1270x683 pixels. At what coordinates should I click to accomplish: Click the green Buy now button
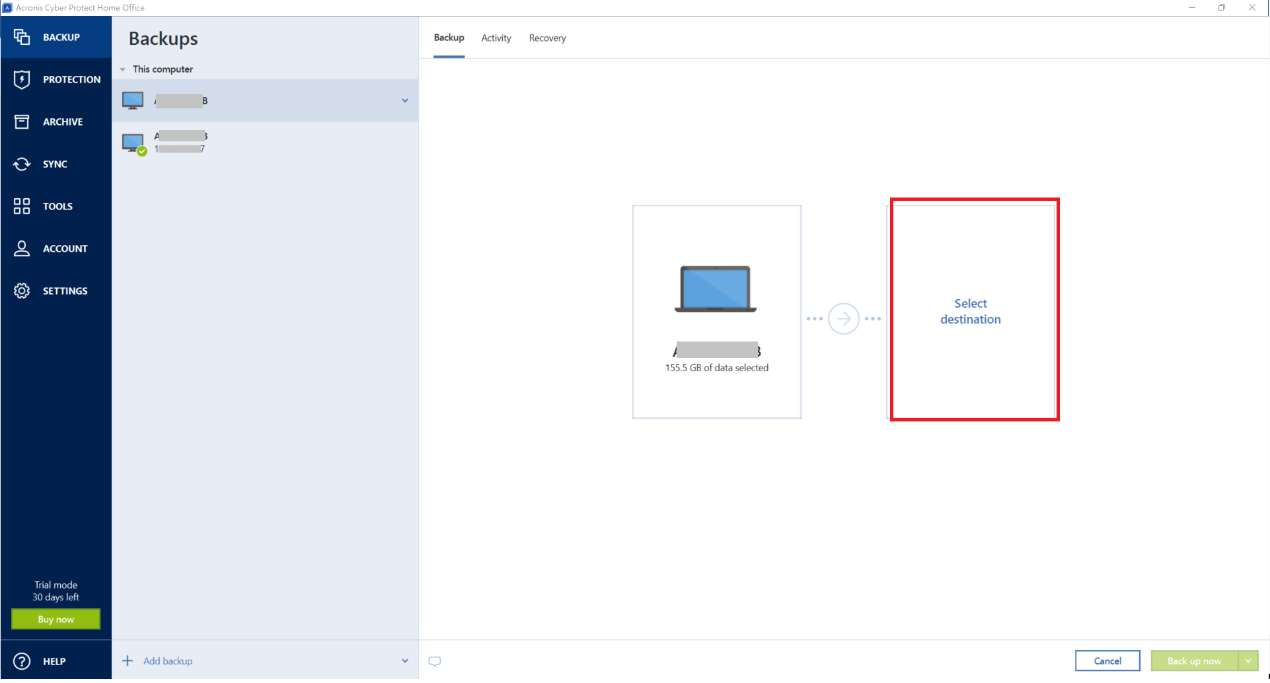tap(56, 619)
